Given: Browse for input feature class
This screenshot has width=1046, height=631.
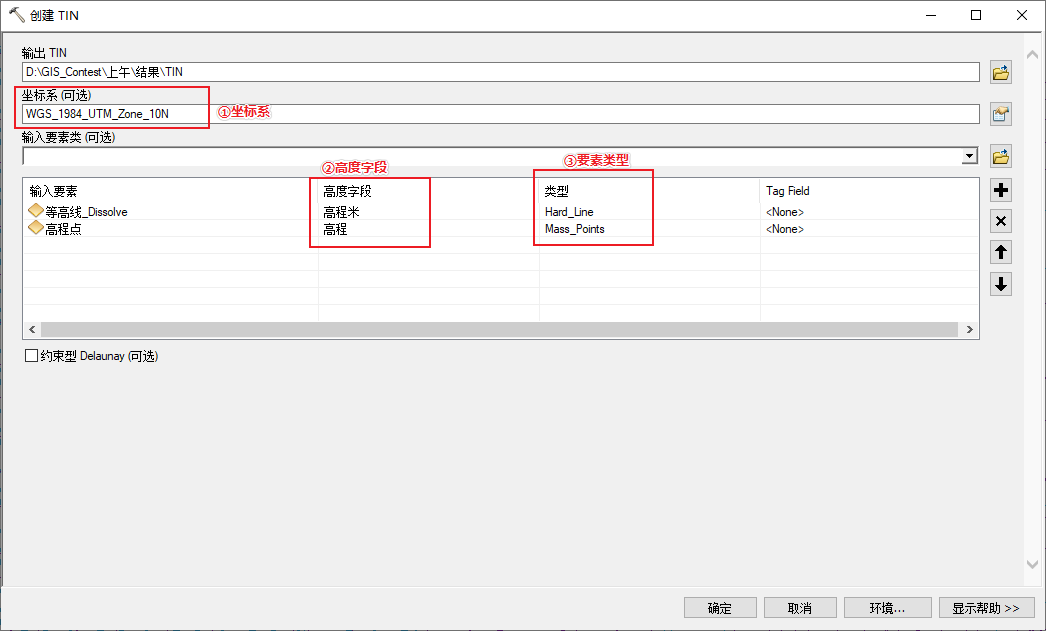Looking at the screenshot, I should click(x=1001, y=157).
